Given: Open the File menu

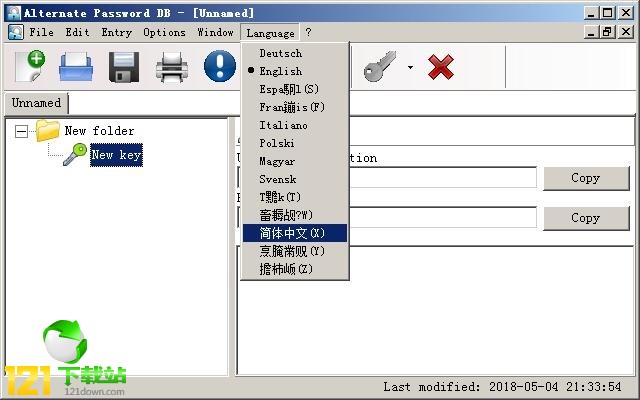Looking at the screenshot, I should (x=41, y=32).
